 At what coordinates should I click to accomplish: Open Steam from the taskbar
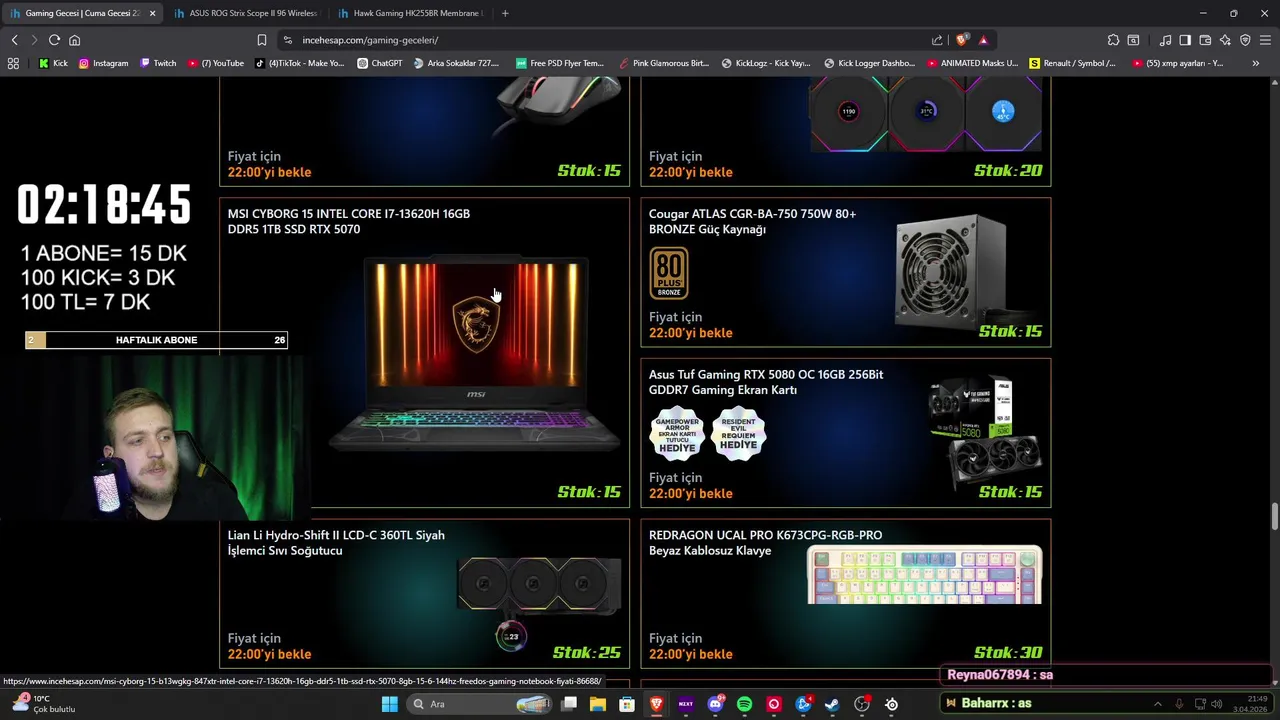click(832, 704)
